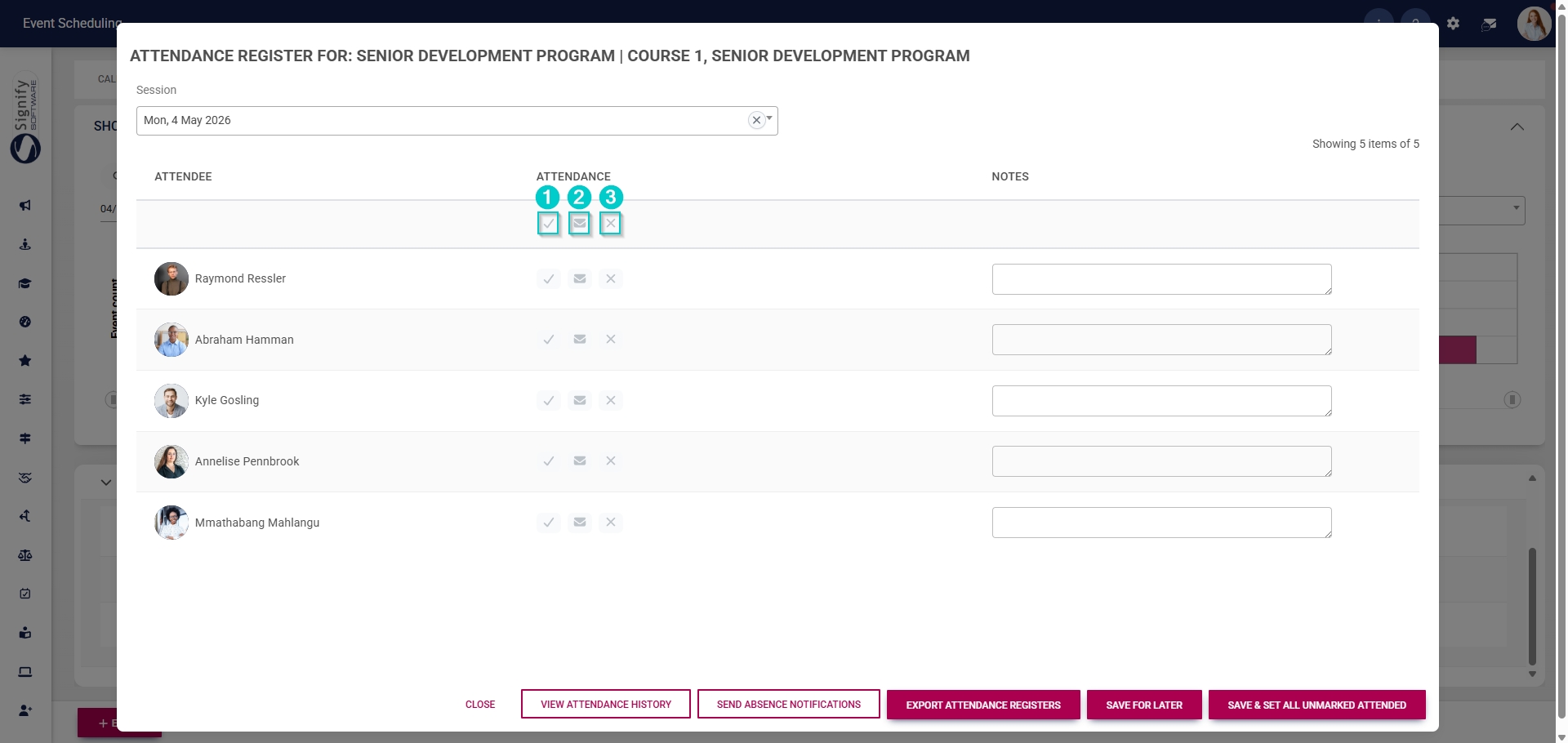This screenshot has width=1568, height=743.
Task: Open Abraham Hamman's profile photo
Action: [x=171, y=340]
